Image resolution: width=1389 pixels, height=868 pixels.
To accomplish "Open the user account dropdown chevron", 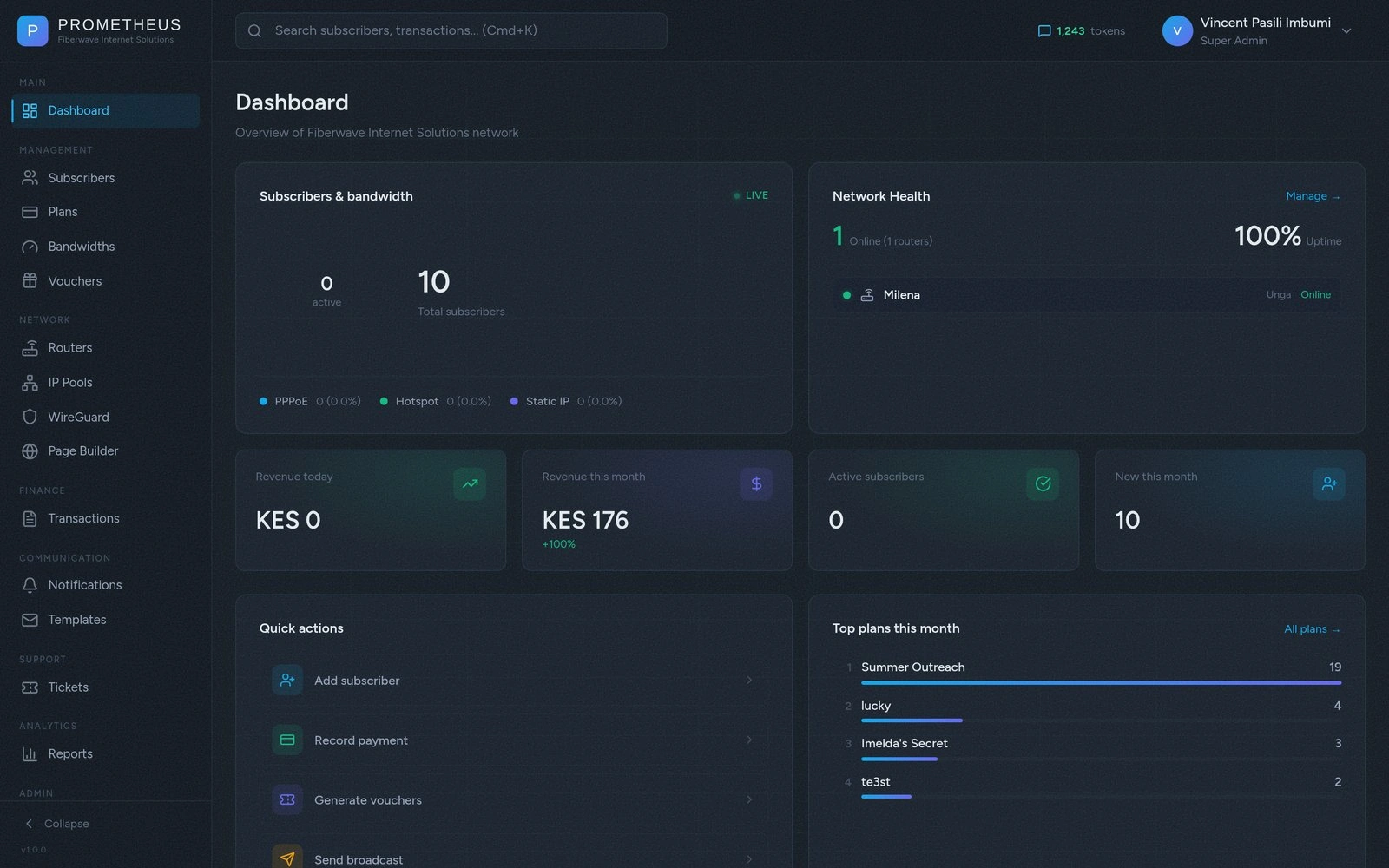I will [x=1346, y=31].
